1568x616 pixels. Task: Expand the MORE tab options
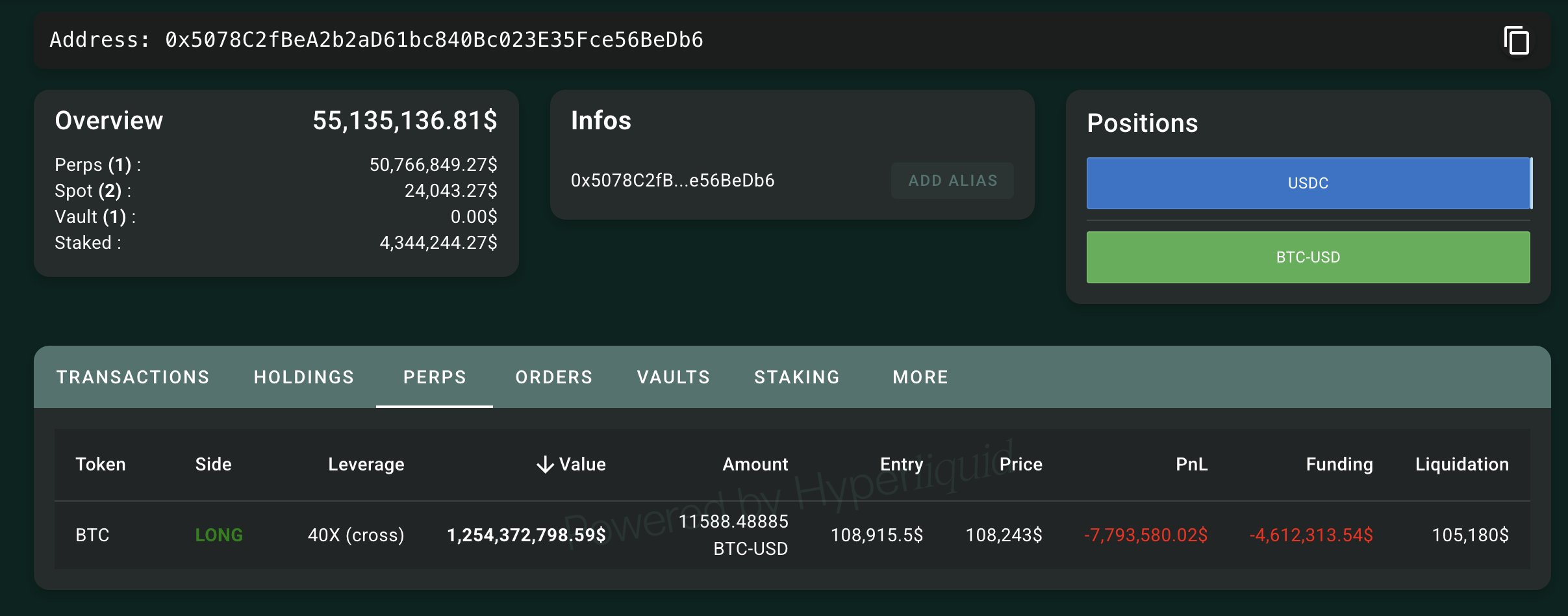pos(920,377)
